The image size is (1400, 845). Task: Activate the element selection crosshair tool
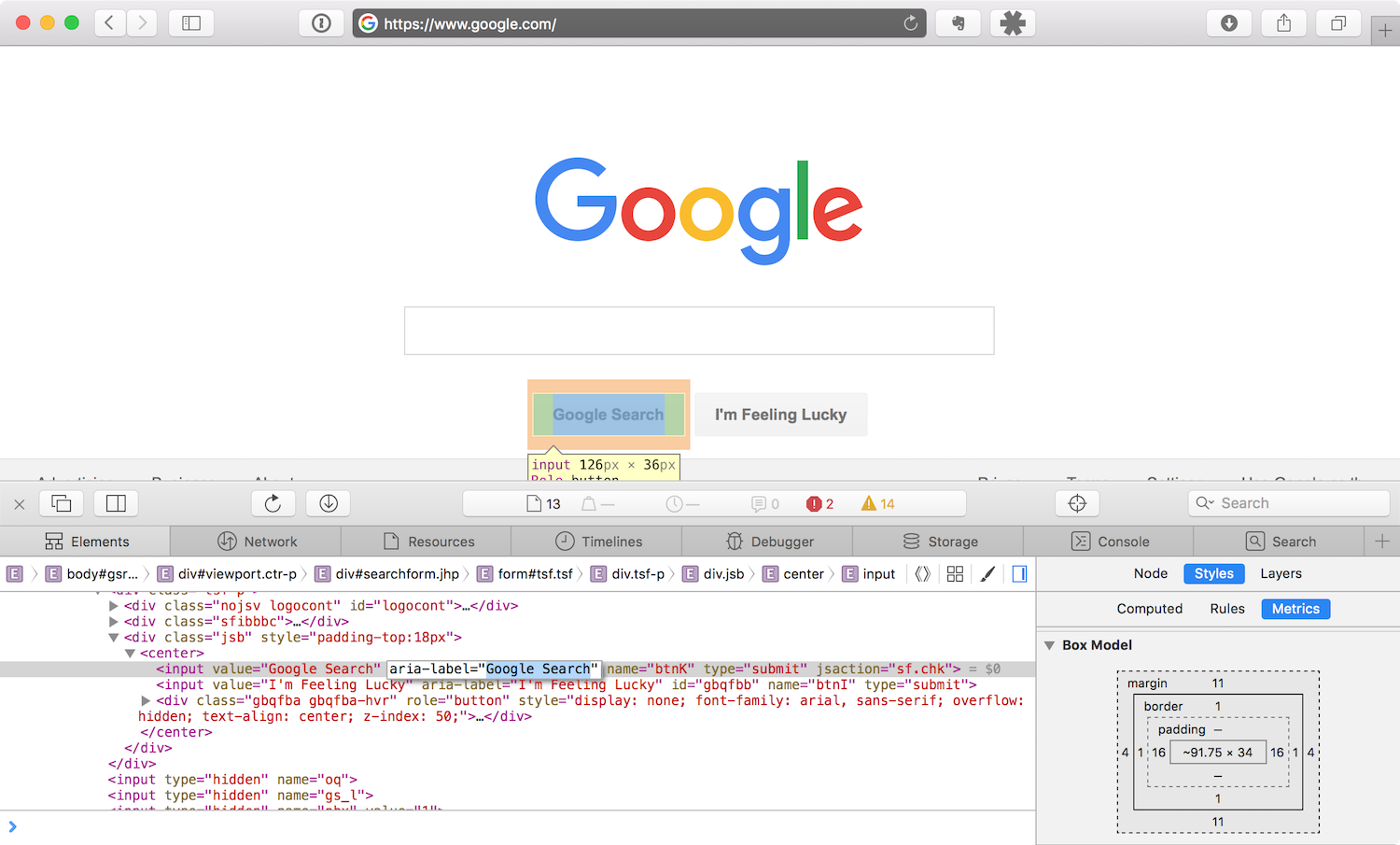1076,503
